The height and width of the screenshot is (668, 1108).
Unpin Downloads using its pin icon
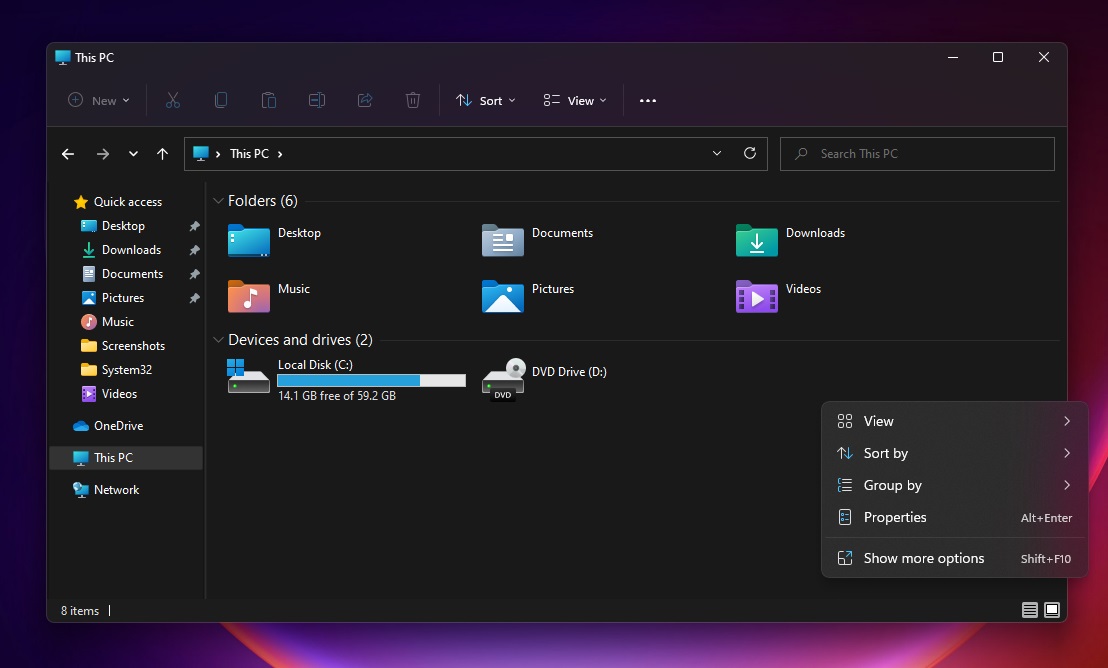(194, 250)
